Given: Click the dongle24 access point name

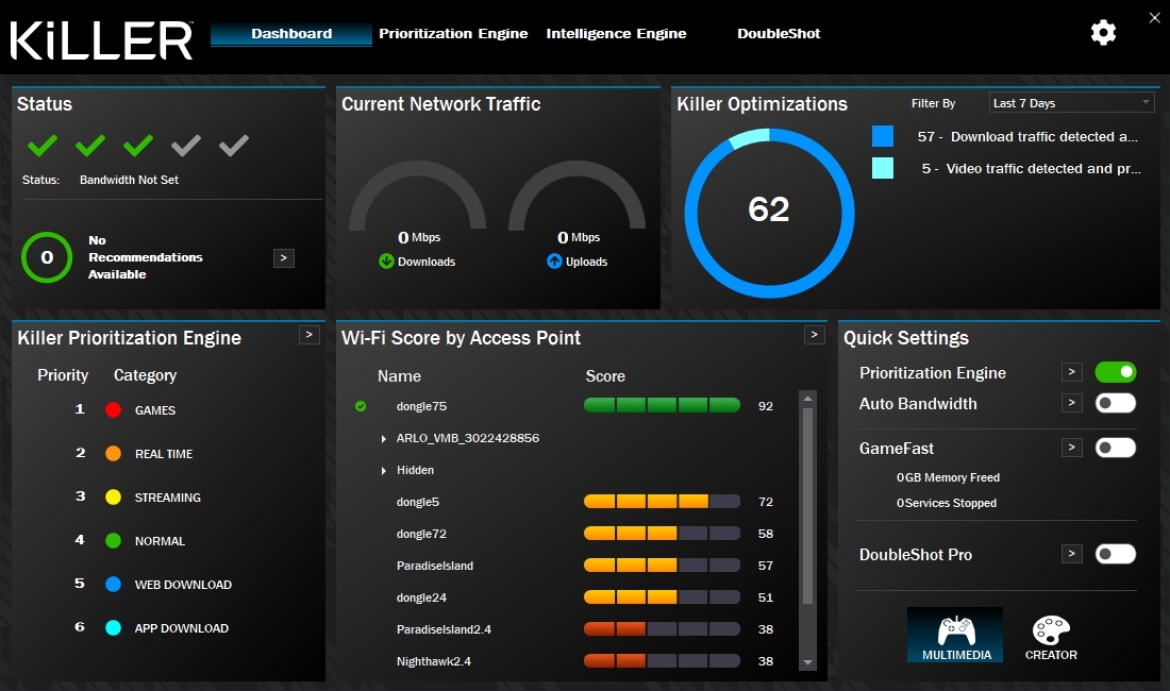Looking at the screenshot, I should pos(422,598).
